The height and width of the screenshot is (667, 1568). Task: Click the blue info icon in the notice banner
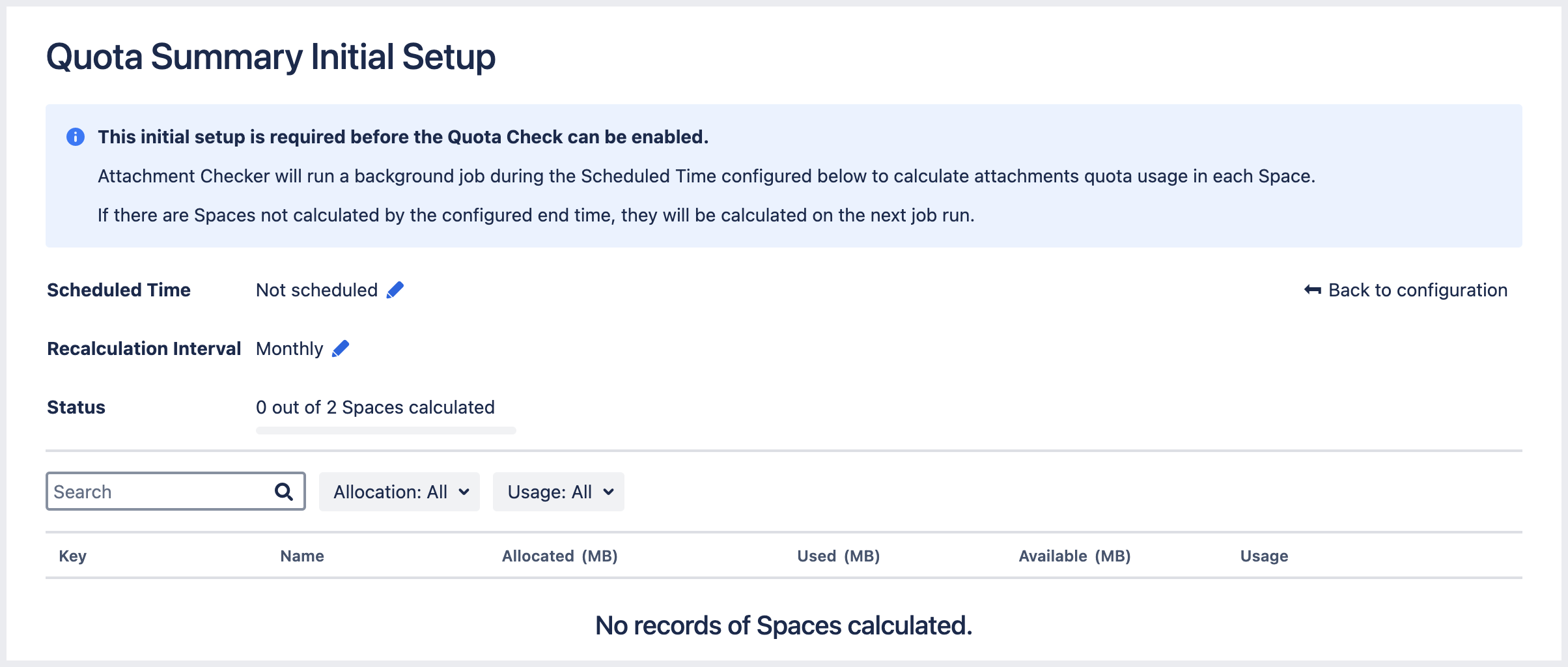tap(75, 137)
